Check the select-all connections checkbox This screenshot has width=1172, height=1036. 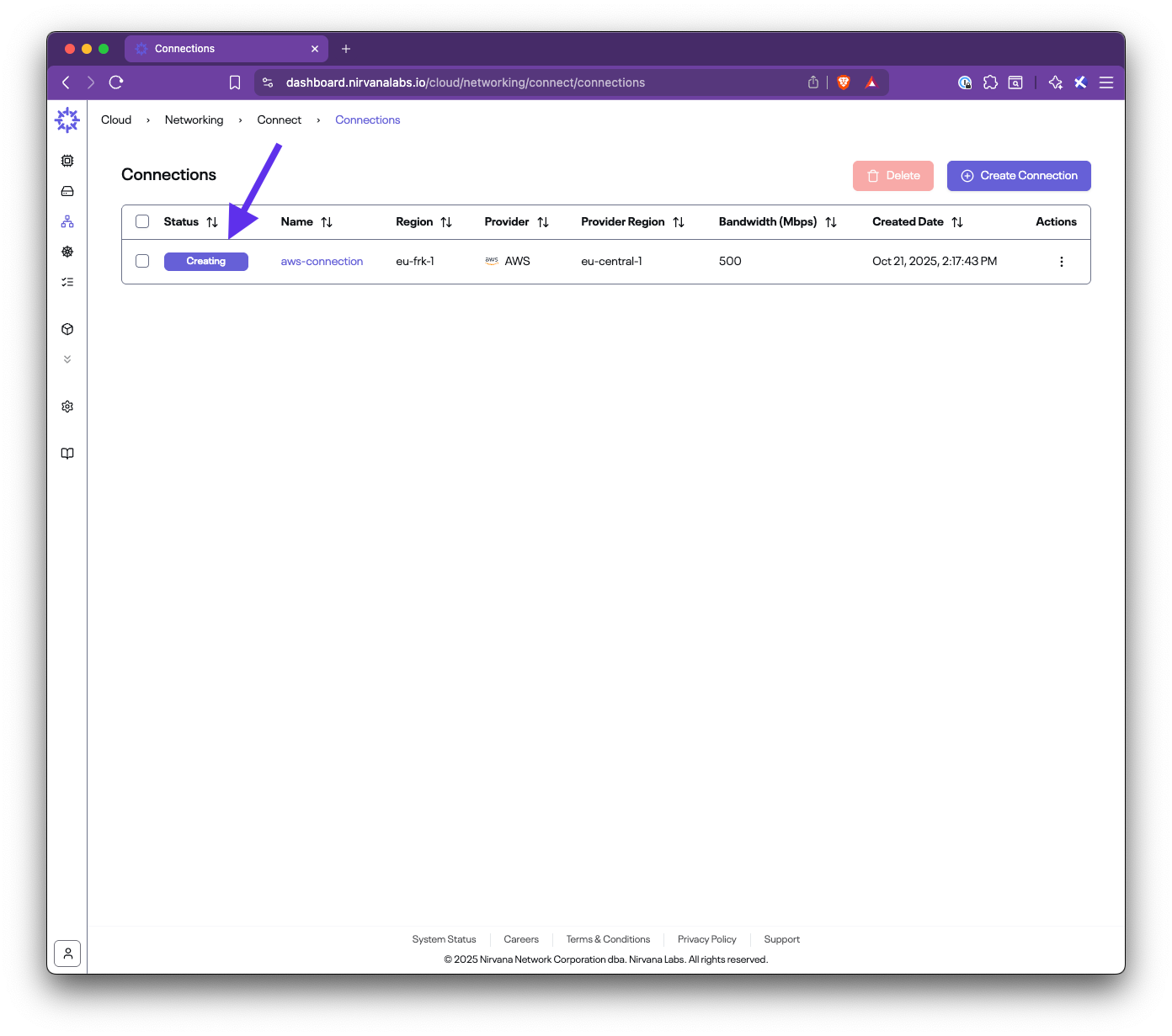[x=142, y=221]
